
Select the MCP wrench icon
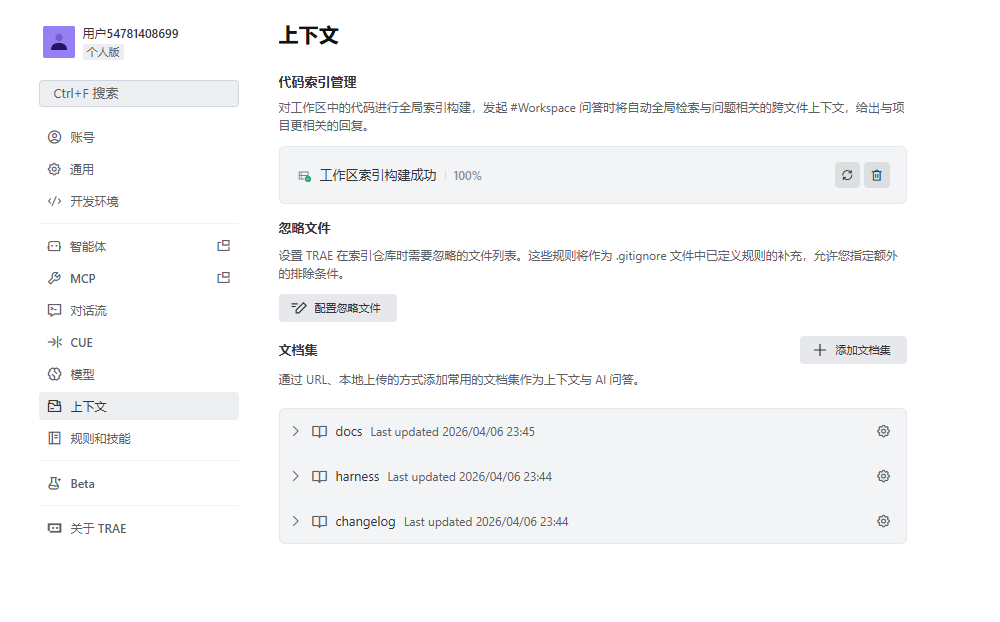point(54,278)
